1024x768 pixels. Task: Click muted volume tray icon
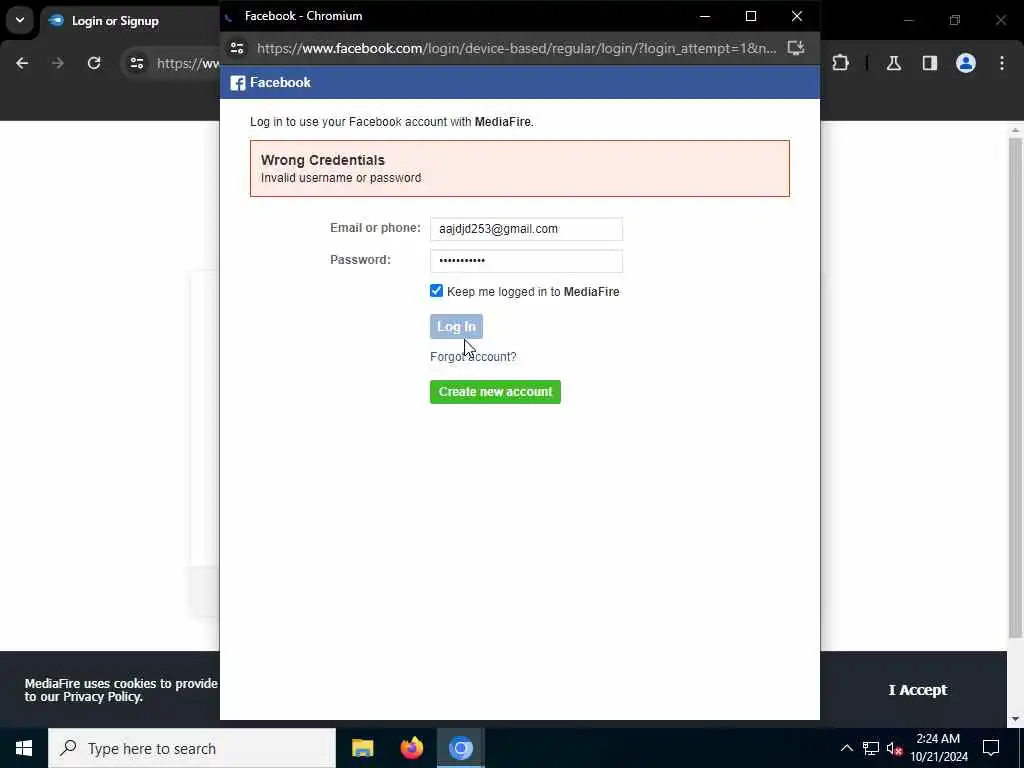point(895,748)
